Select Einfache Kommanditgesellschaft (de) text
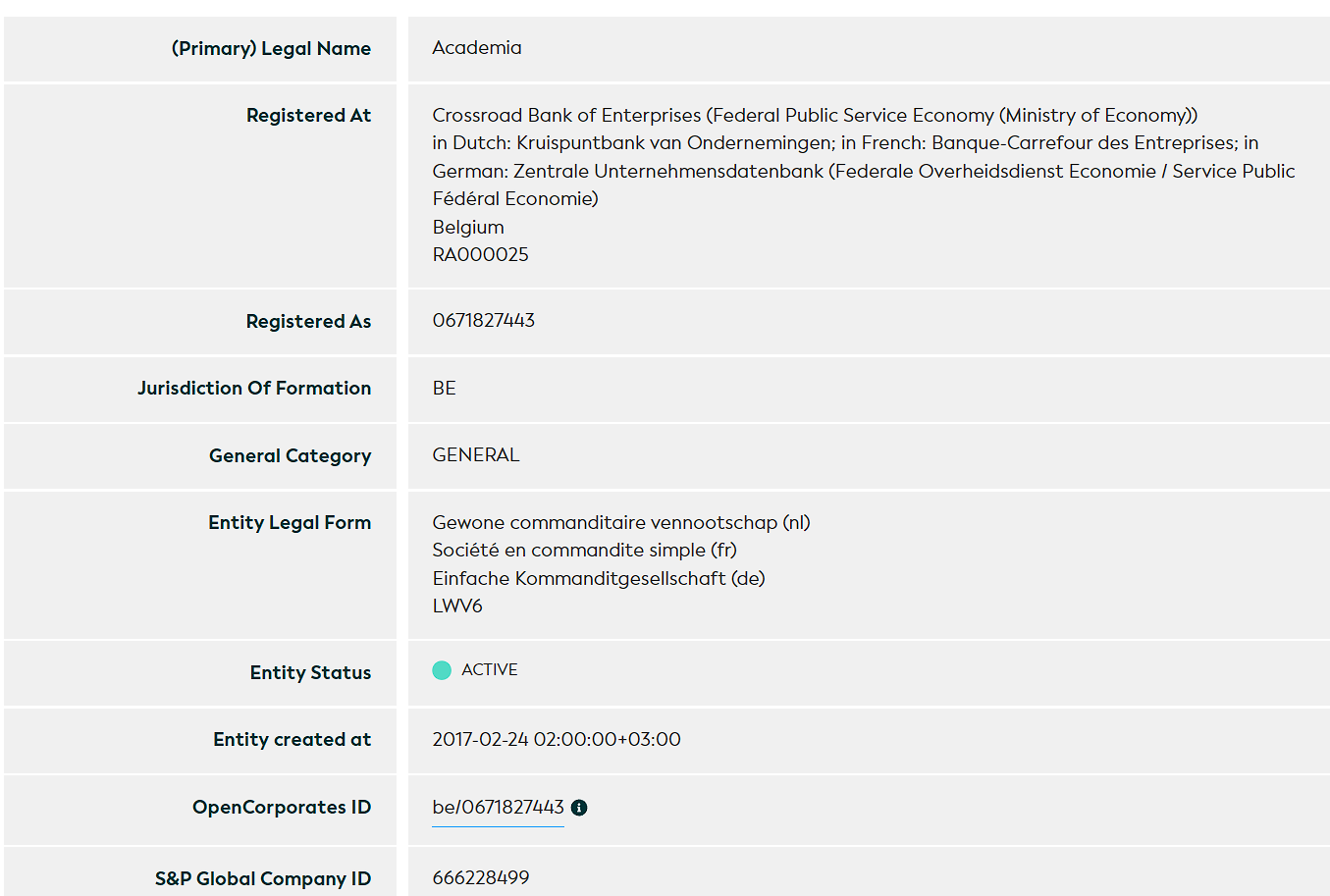 pos(599,578)
